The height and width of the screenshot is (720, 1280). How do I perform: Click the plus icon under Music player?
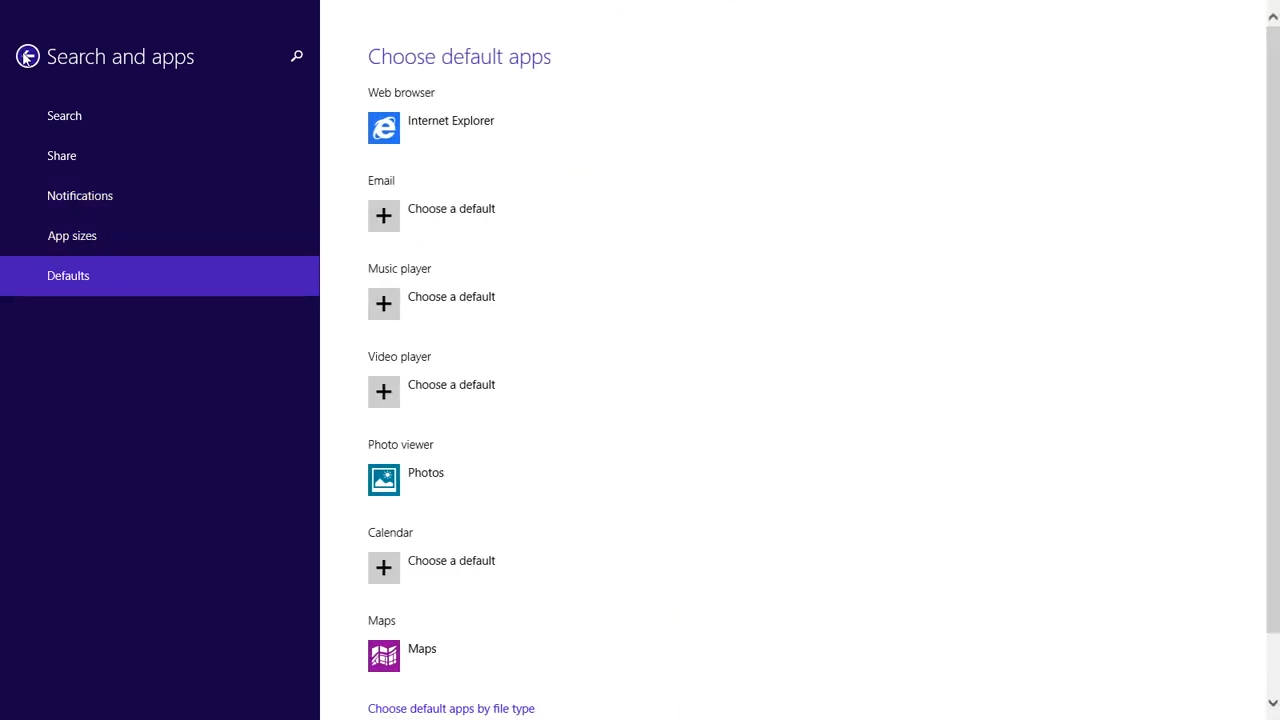click(384, 304)
